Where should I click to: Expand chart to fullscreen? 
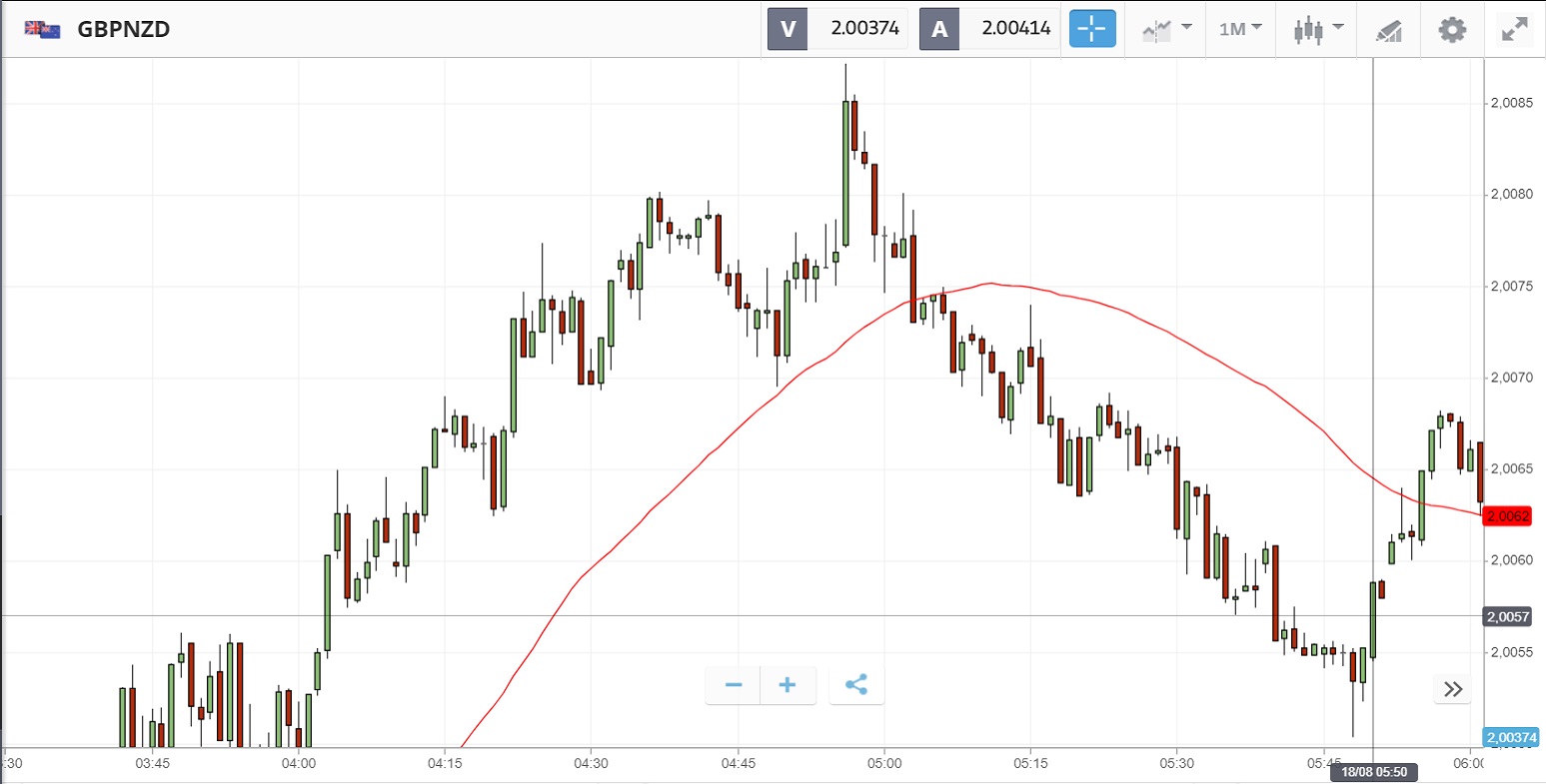click(x=1514, y=29)
